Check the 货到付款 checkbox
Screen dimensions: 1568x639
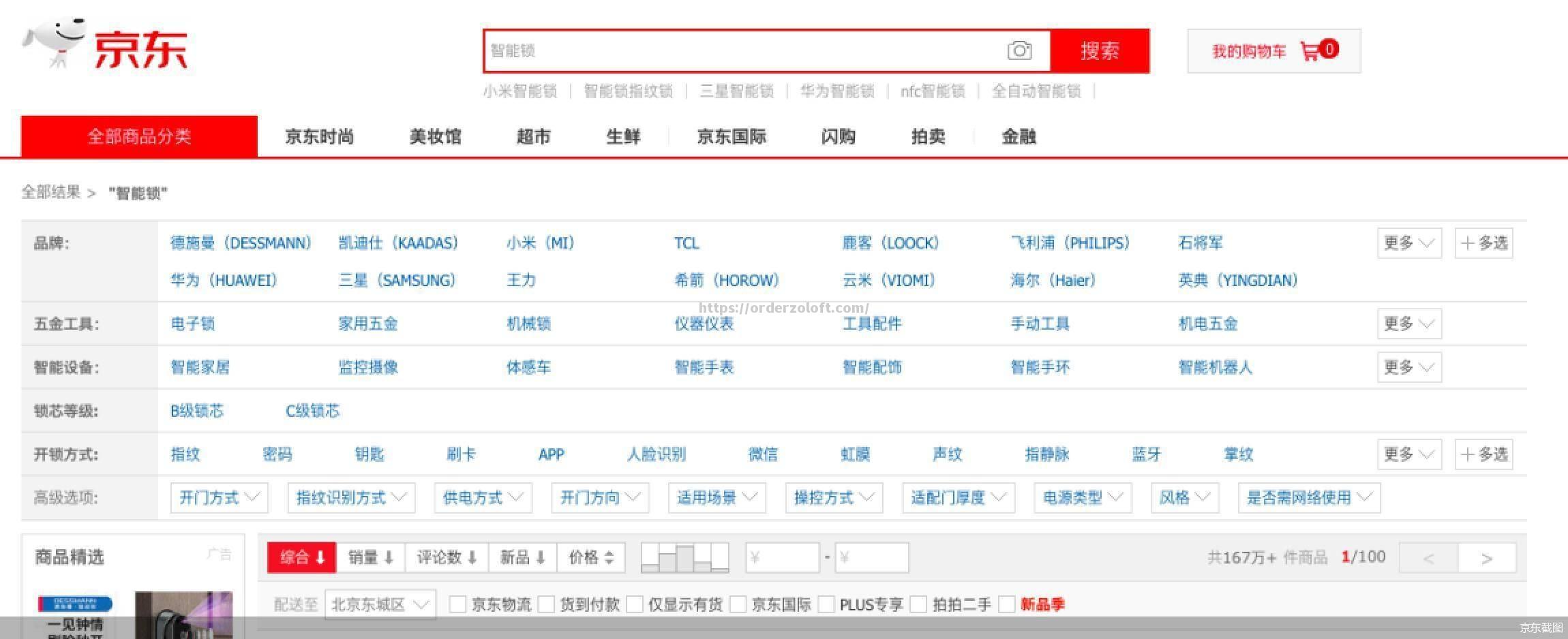click(x=546, y=604)
